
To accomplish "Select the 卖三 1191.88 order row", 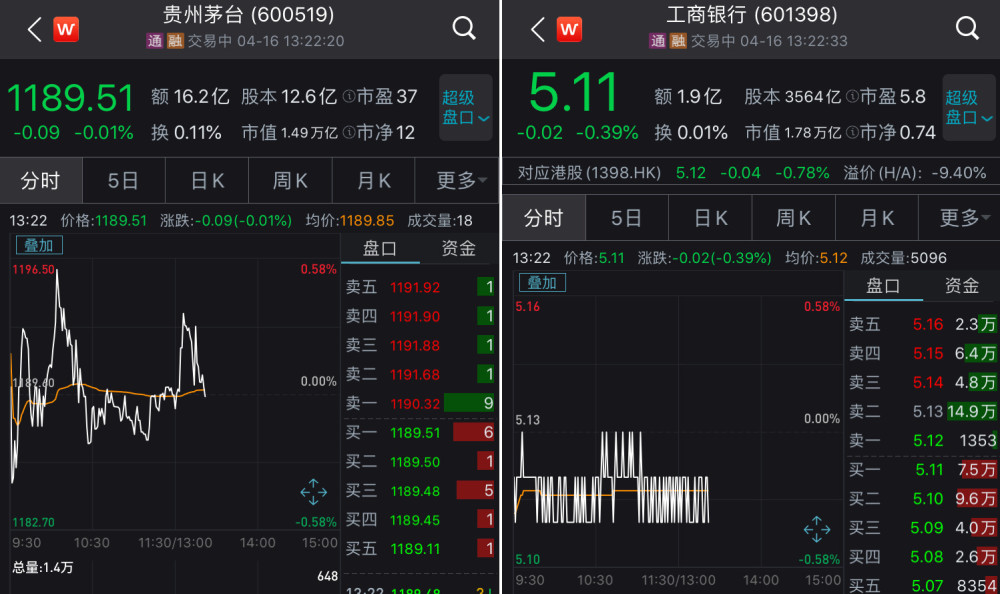I will 420,345.
